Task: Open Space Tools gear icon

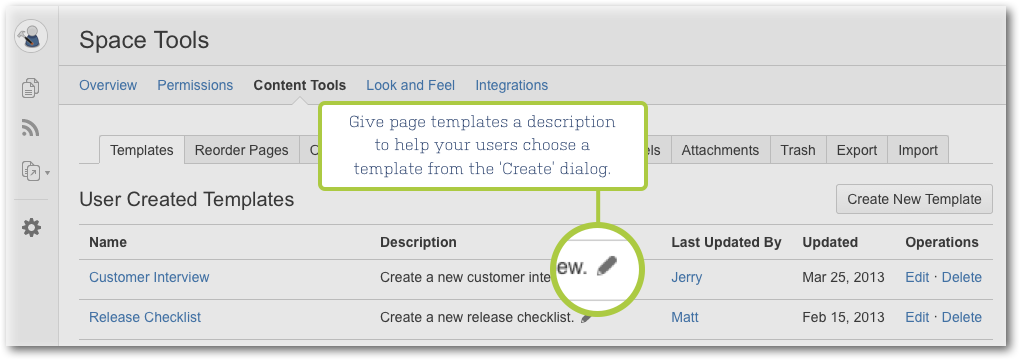Action: click(x=31, y=228)
